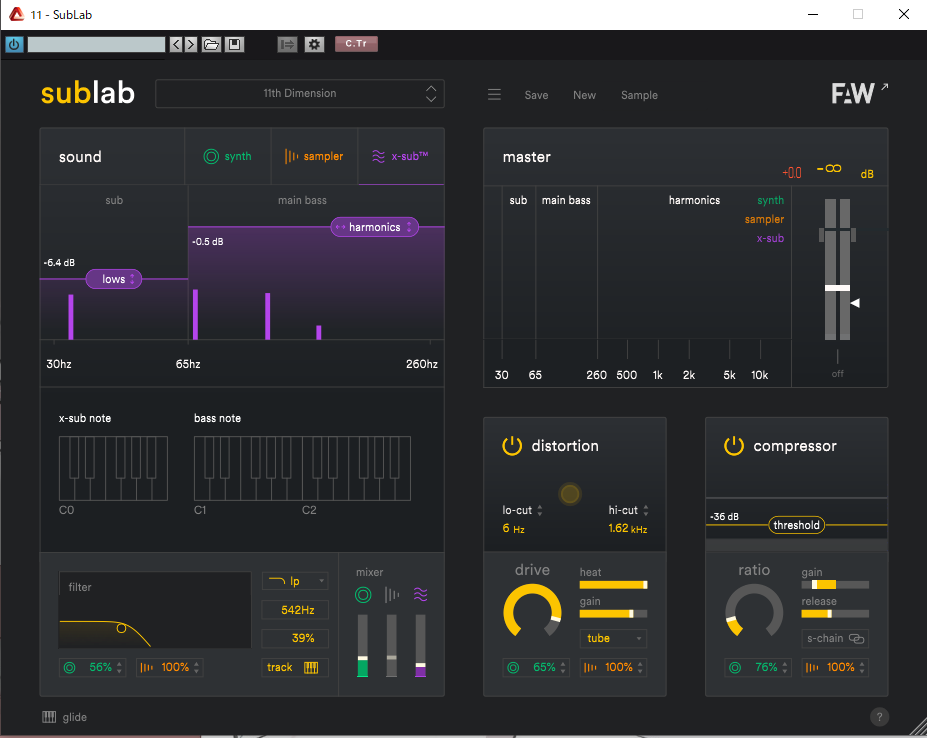Click the C.Tr button
The width and height of the screenshot is (927, 738).
(356, 44)
